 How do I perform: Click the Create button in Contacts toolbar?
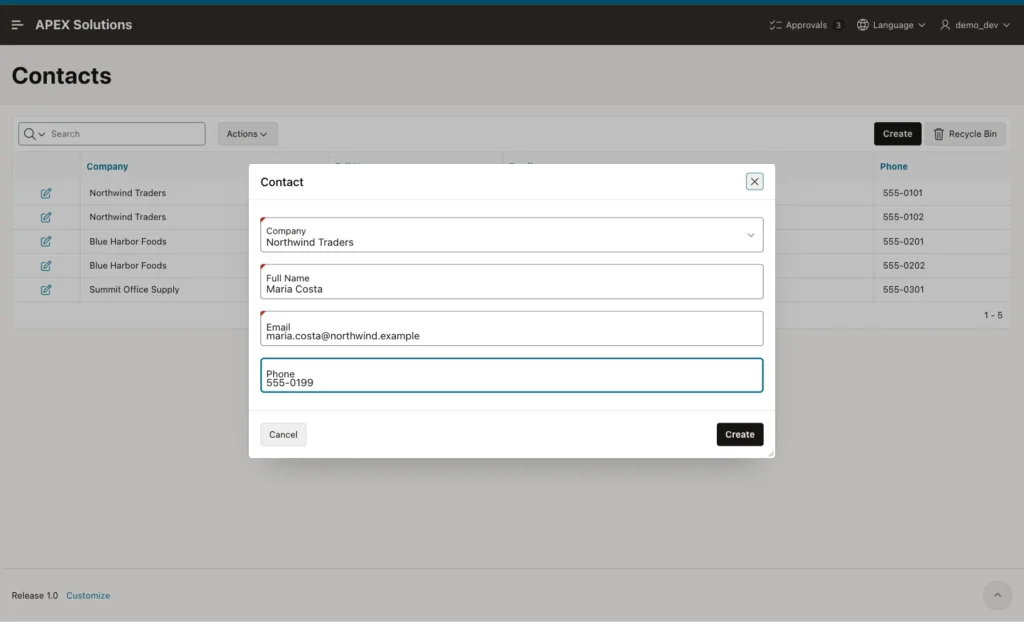pos(897,134)
